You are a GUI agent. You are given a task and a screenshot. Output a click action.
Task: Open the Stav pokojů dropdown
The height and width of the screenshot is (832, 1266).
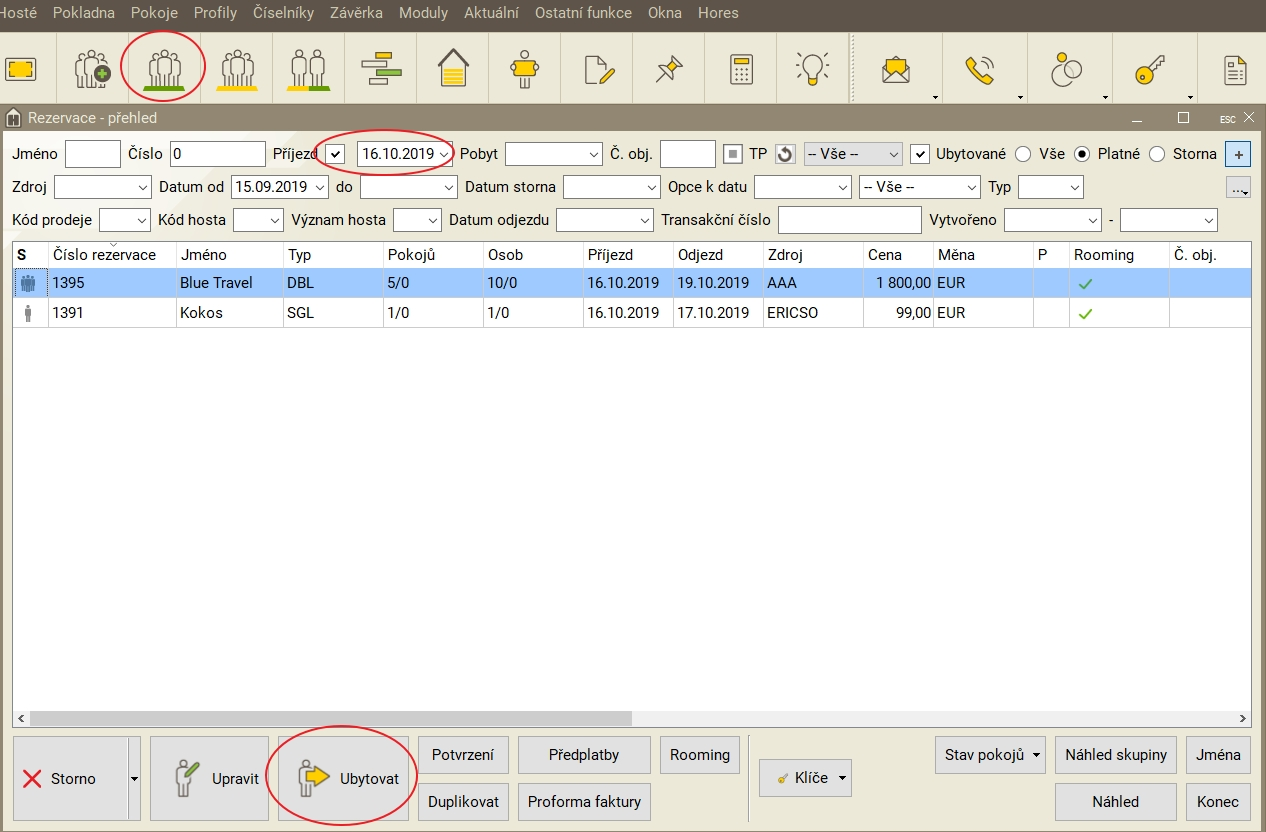click(994, 755)
